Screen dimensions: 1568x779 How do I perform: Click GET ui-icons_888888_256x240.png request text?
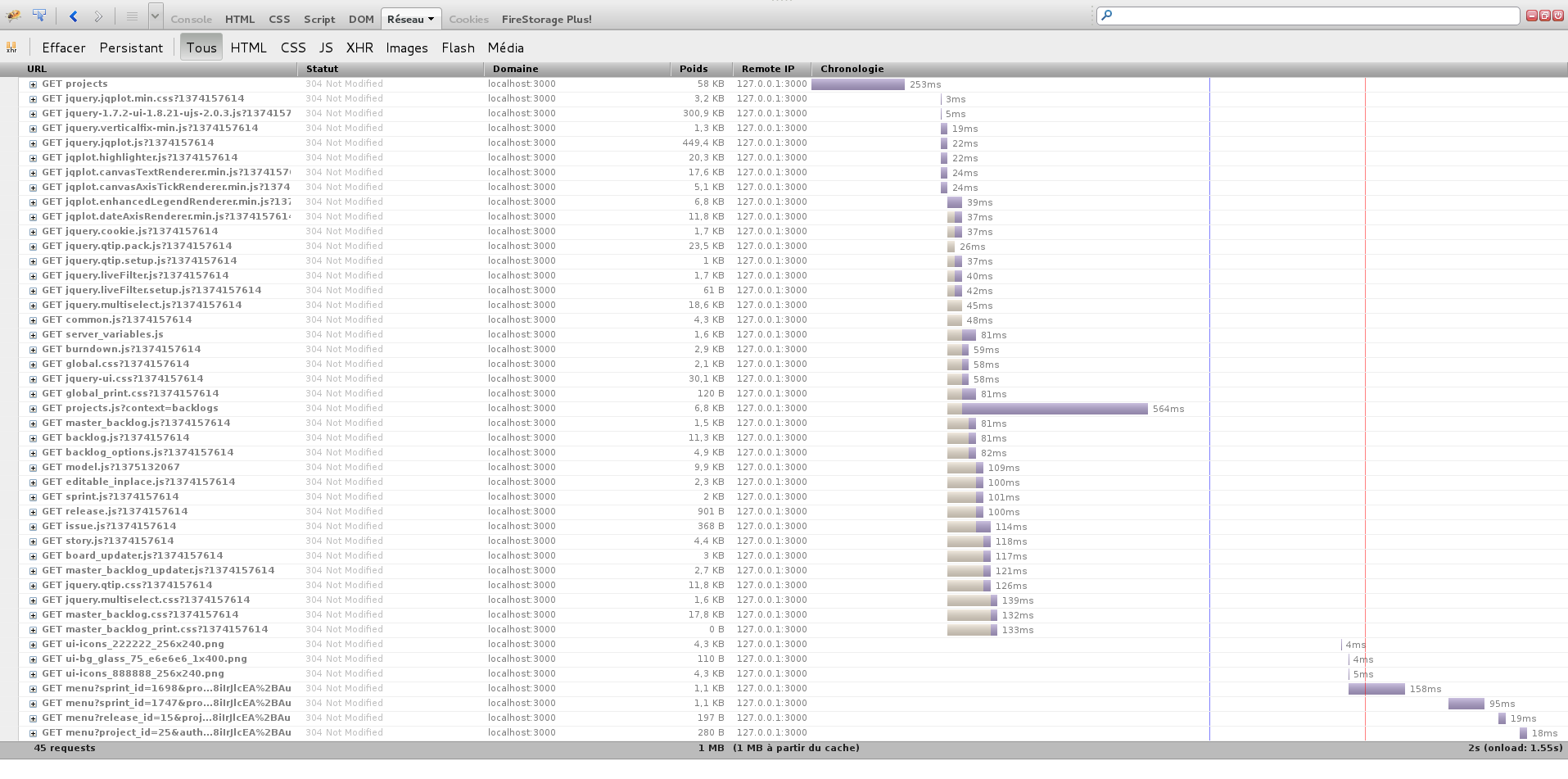click(x=133, y=673)
